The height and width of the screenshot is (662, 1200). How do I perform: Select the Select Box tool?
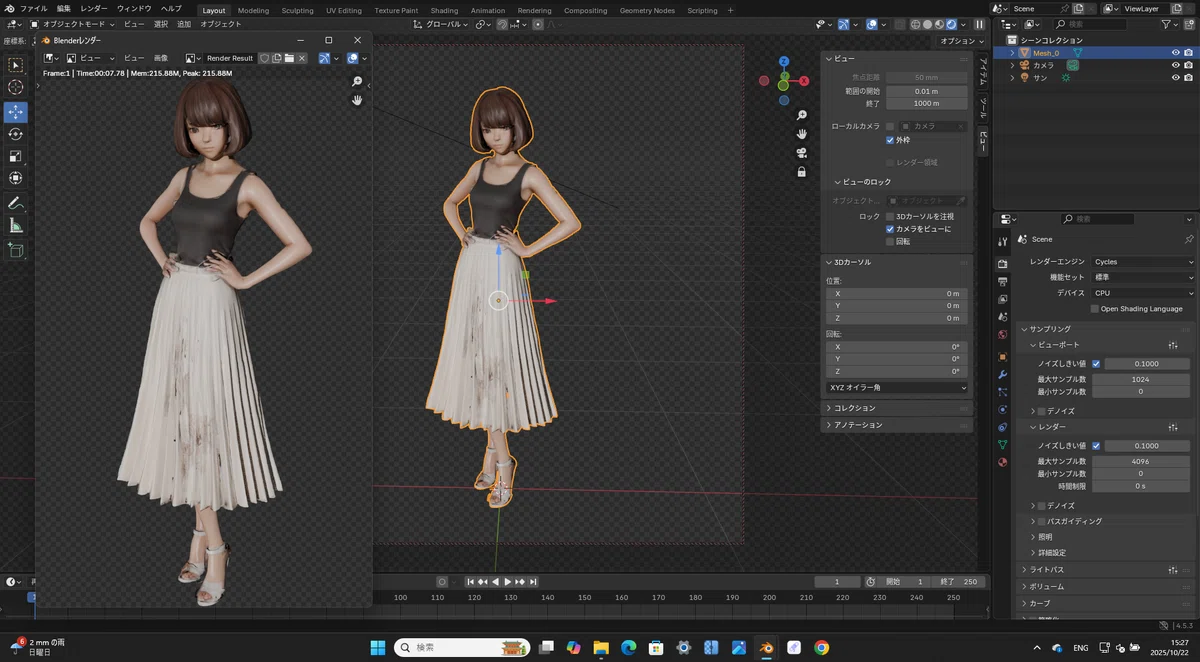click(16, 65)
